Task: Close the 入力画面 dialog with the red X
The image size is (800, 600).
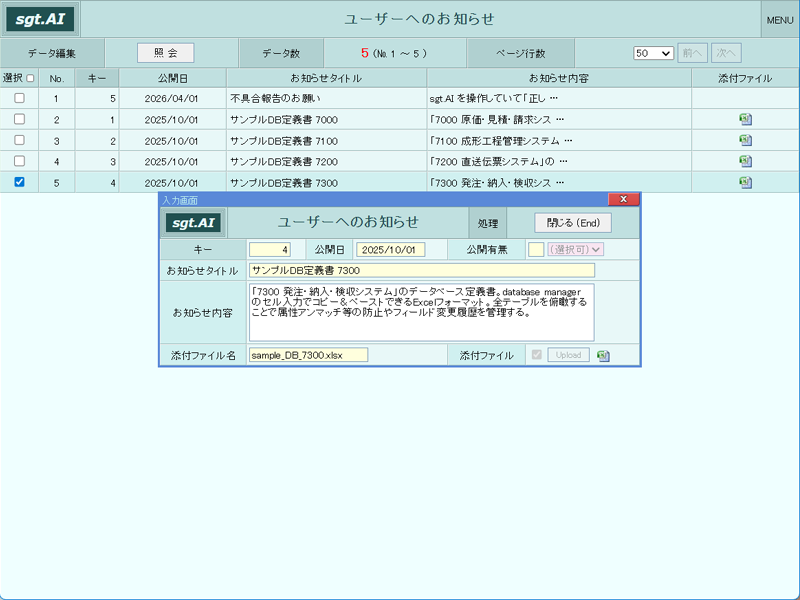Action: point(623,199)
